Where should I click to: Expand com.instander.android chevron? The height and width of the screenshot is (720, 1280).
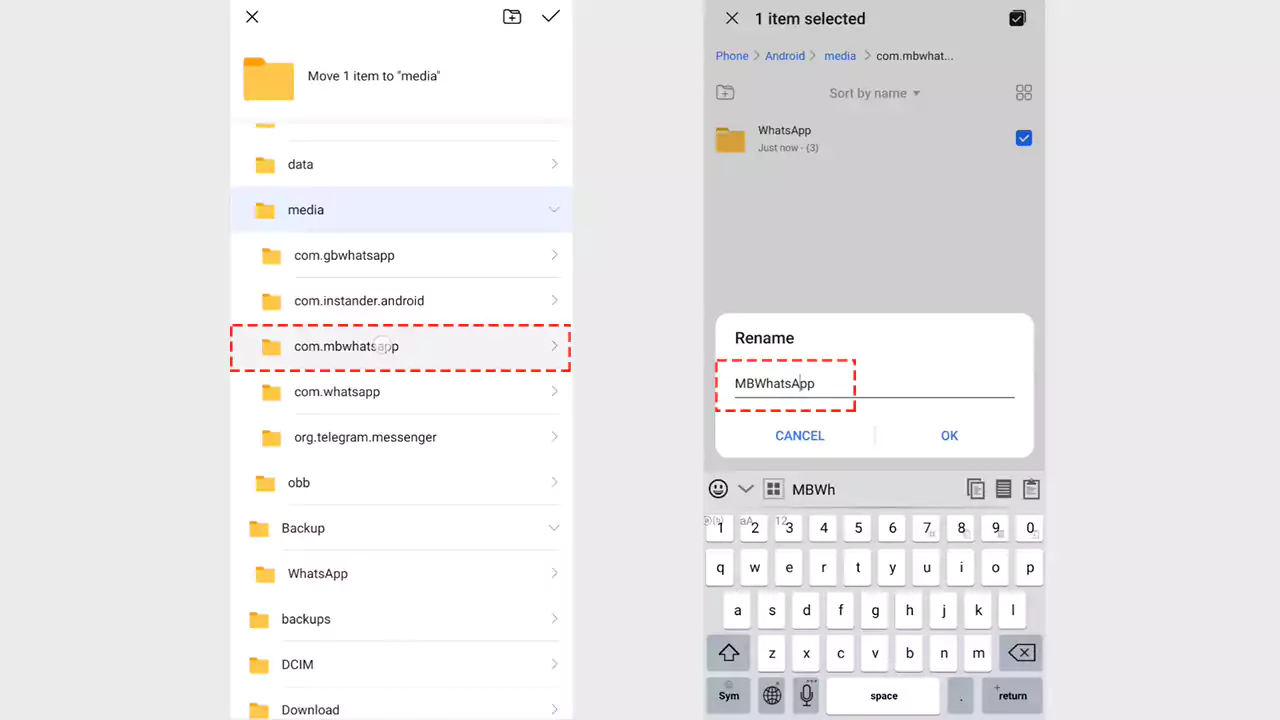[554, 301]
